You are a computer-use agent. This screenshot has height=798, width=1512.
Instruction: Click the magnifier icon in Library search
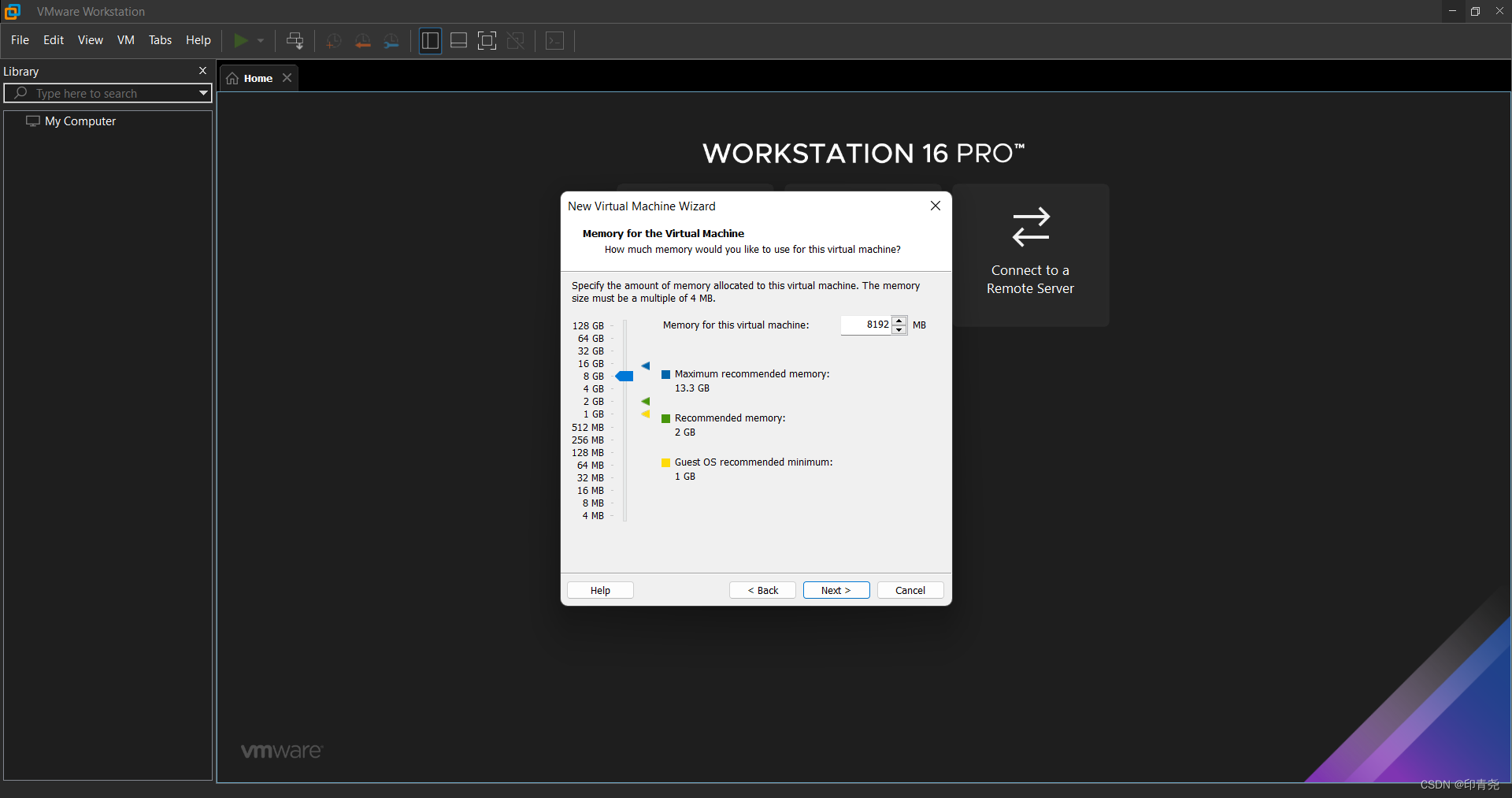pos(21,93)
